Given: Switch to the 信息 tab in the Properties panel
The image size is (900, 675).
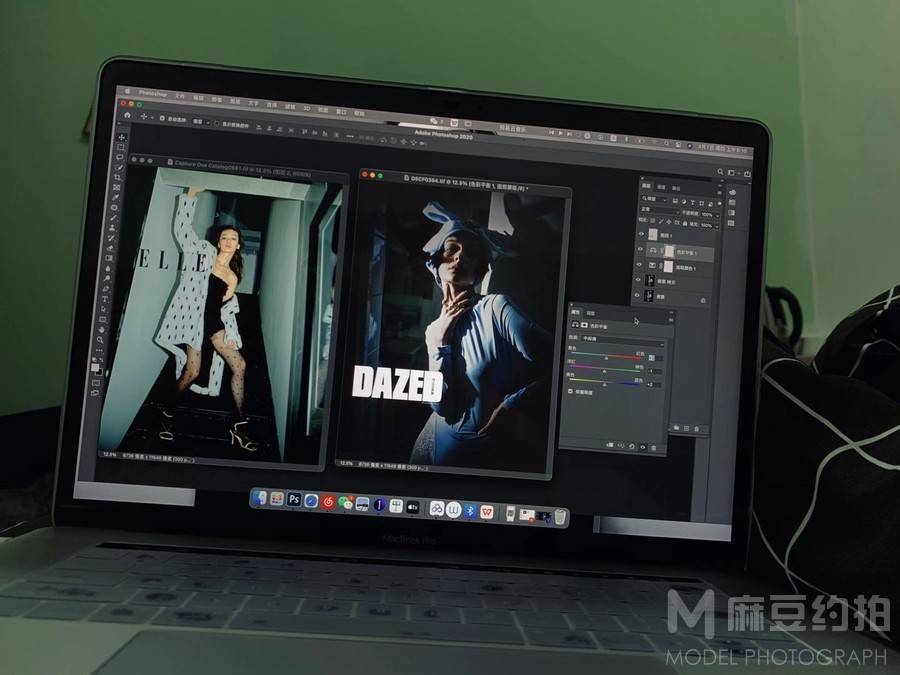Looking at the screenshot, I should coord(591,313).
